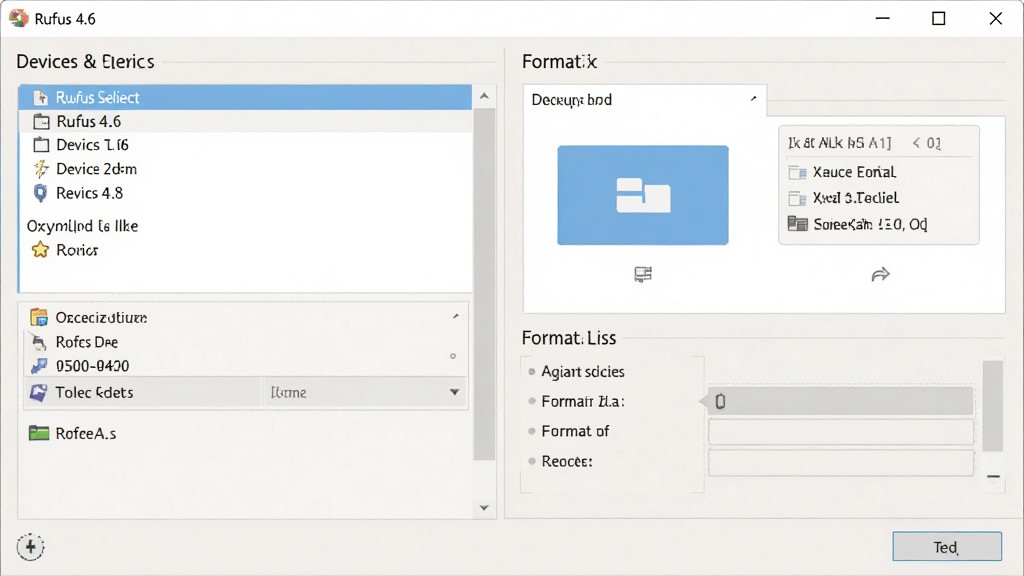The width and height of the screenshot is (1024, 576).
Task: Click the star icon next to Rorior
Action: pos(40,250)
